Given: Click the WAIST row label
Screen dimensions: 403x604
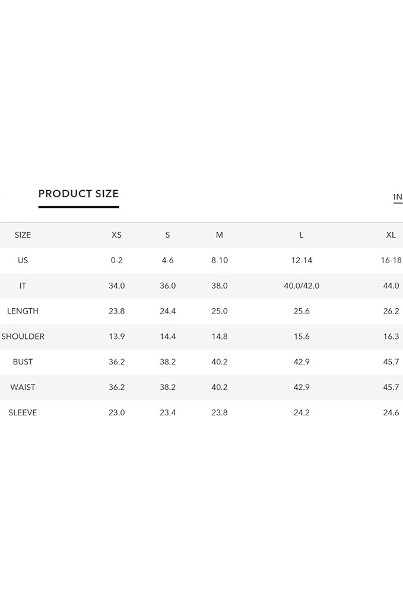Looking at the screenshot, I should click(23, 387).
